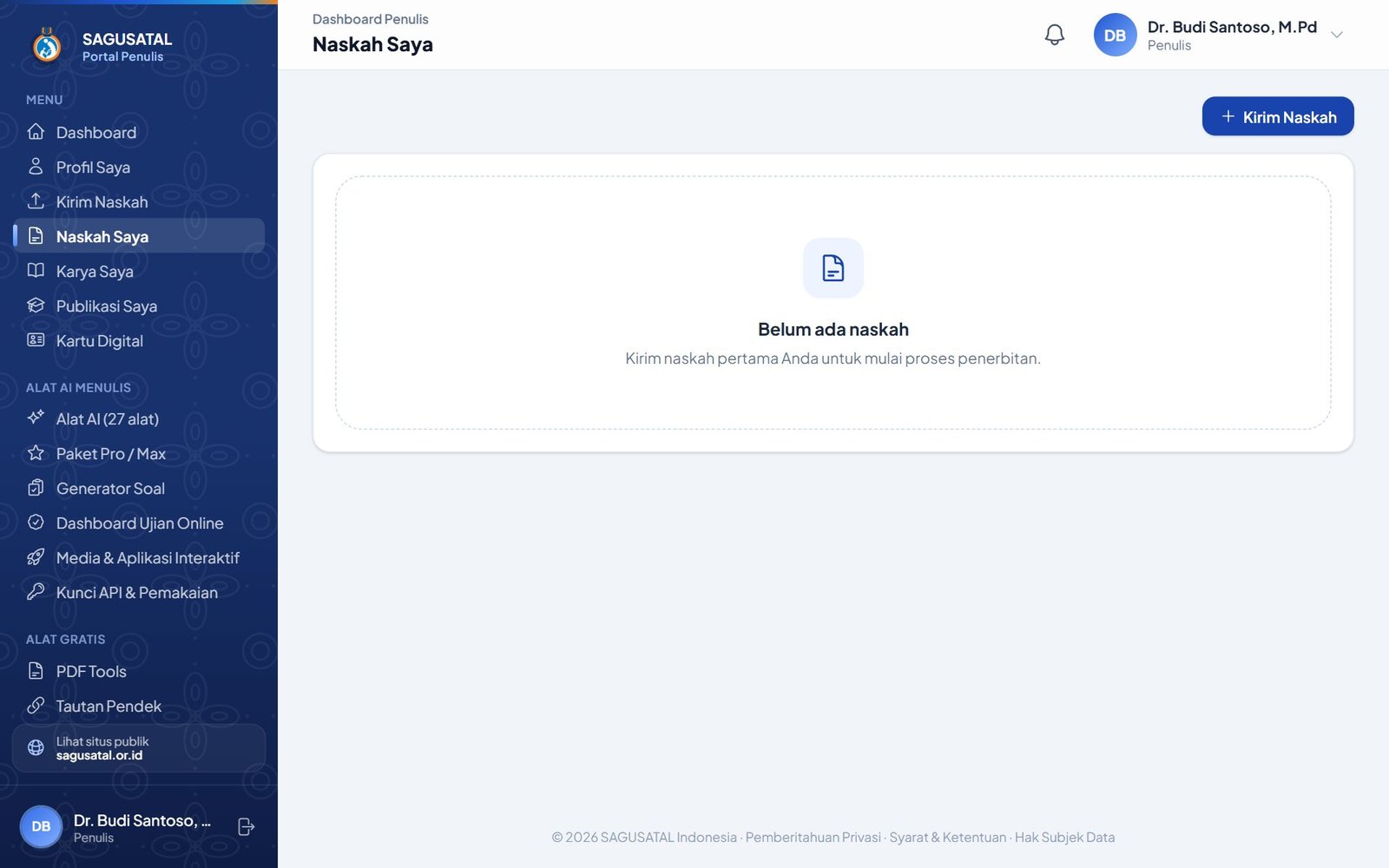Click the document icon in the empty state
Viewport: 1389px width, 868px height.
pos(833,268)
